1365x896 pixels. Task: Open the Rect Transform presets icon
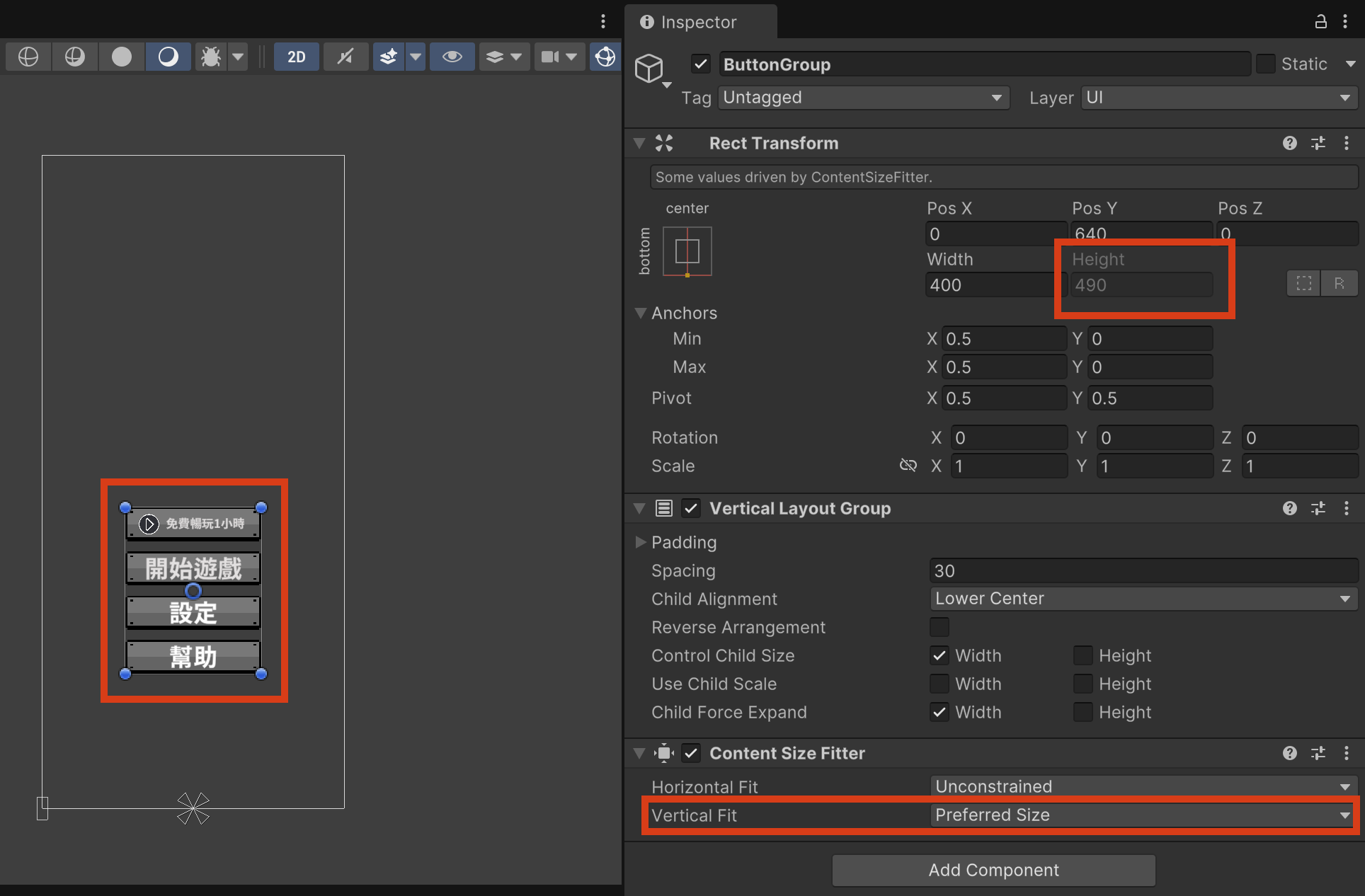point(1318,143)
